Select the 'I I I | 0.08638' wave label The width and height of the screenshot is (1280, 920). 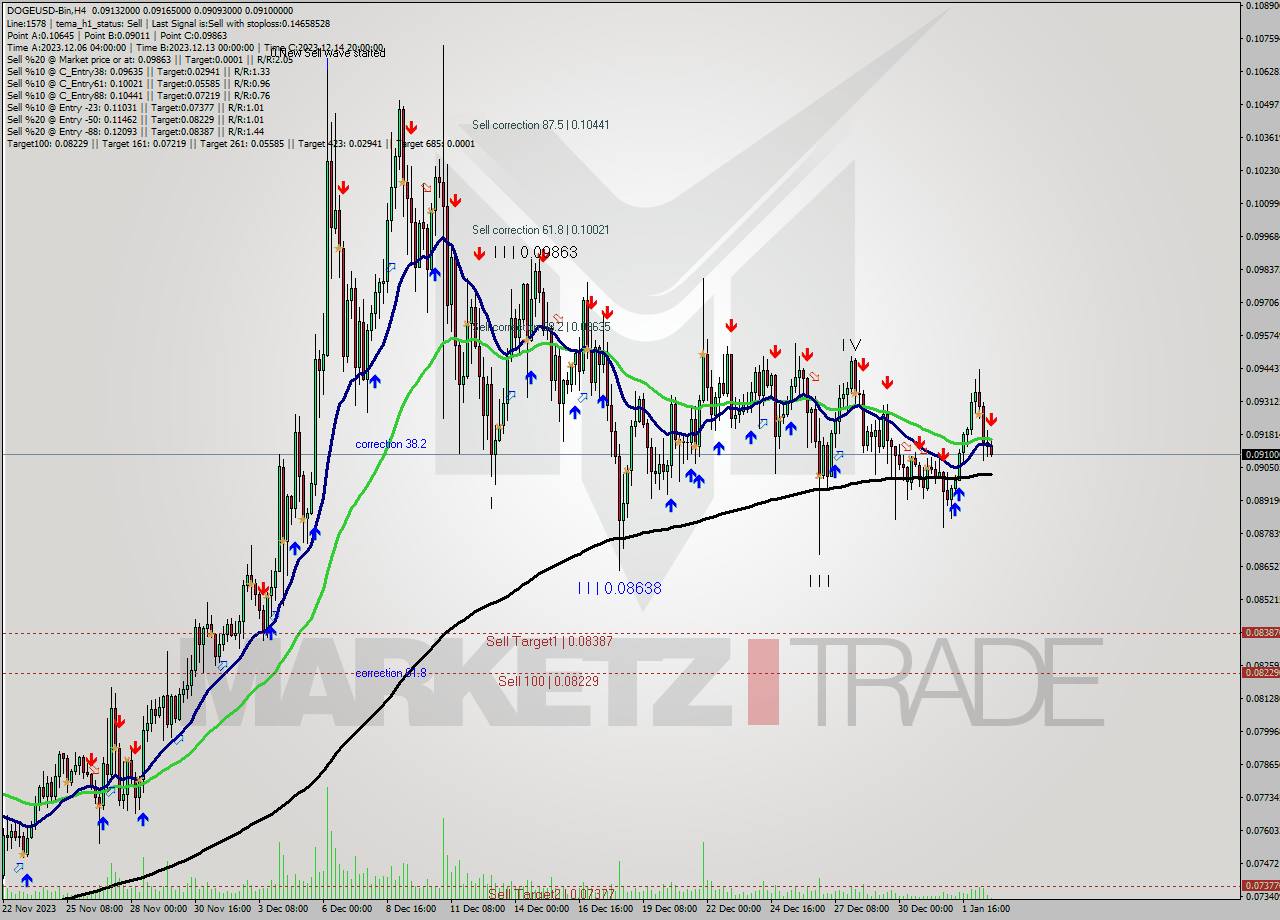(619, 588)
